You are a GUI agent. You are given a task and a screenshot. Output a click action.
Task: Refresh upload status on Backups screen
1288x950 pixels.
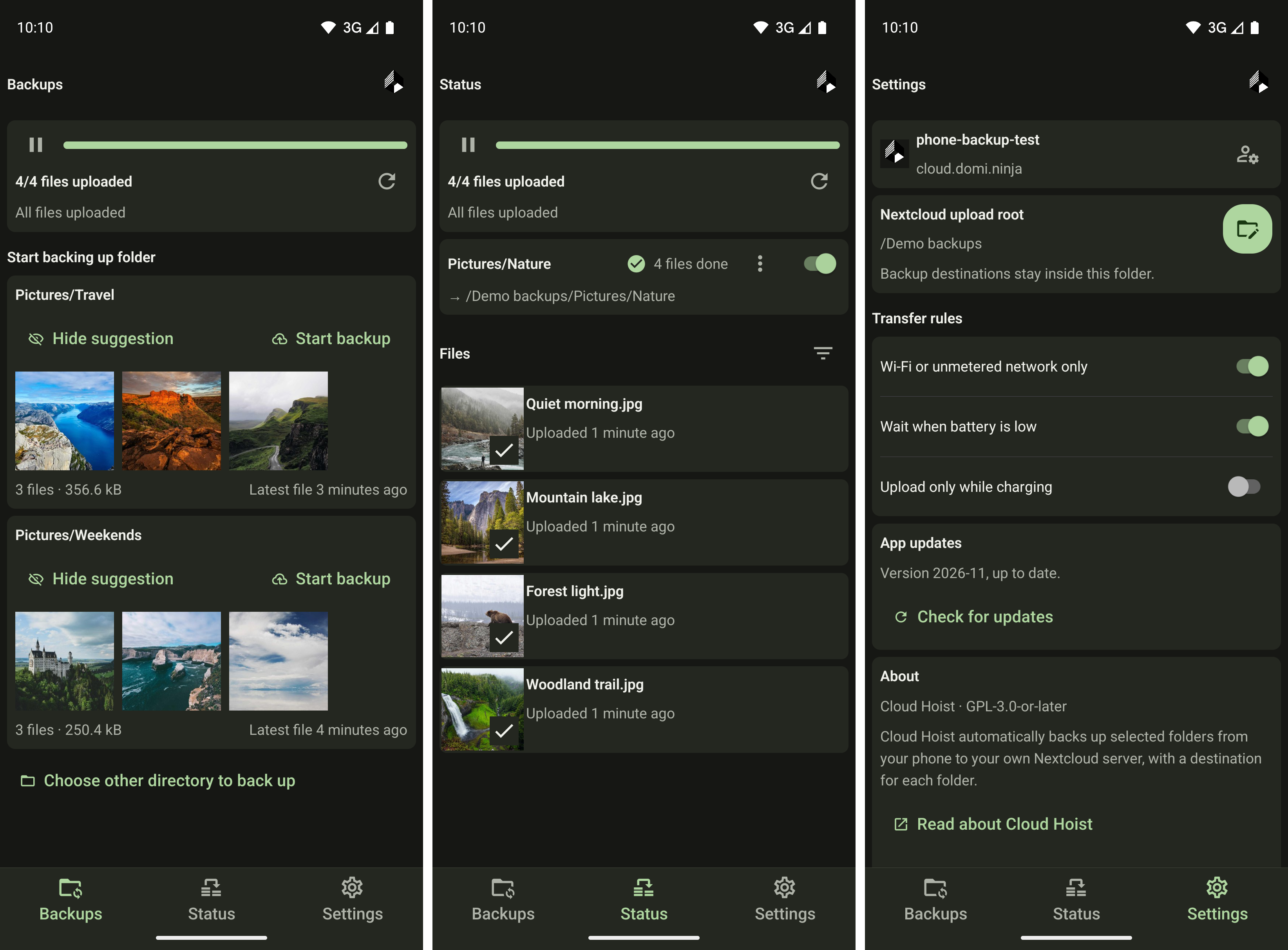387,182
